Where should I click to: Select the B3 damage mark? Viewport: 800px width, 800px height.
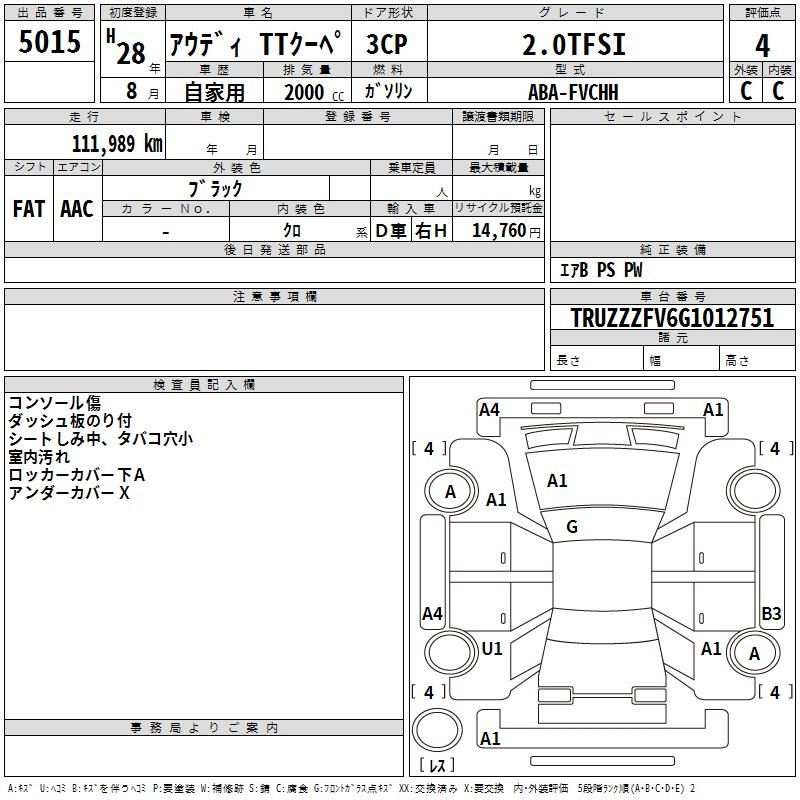click(771, 614)
